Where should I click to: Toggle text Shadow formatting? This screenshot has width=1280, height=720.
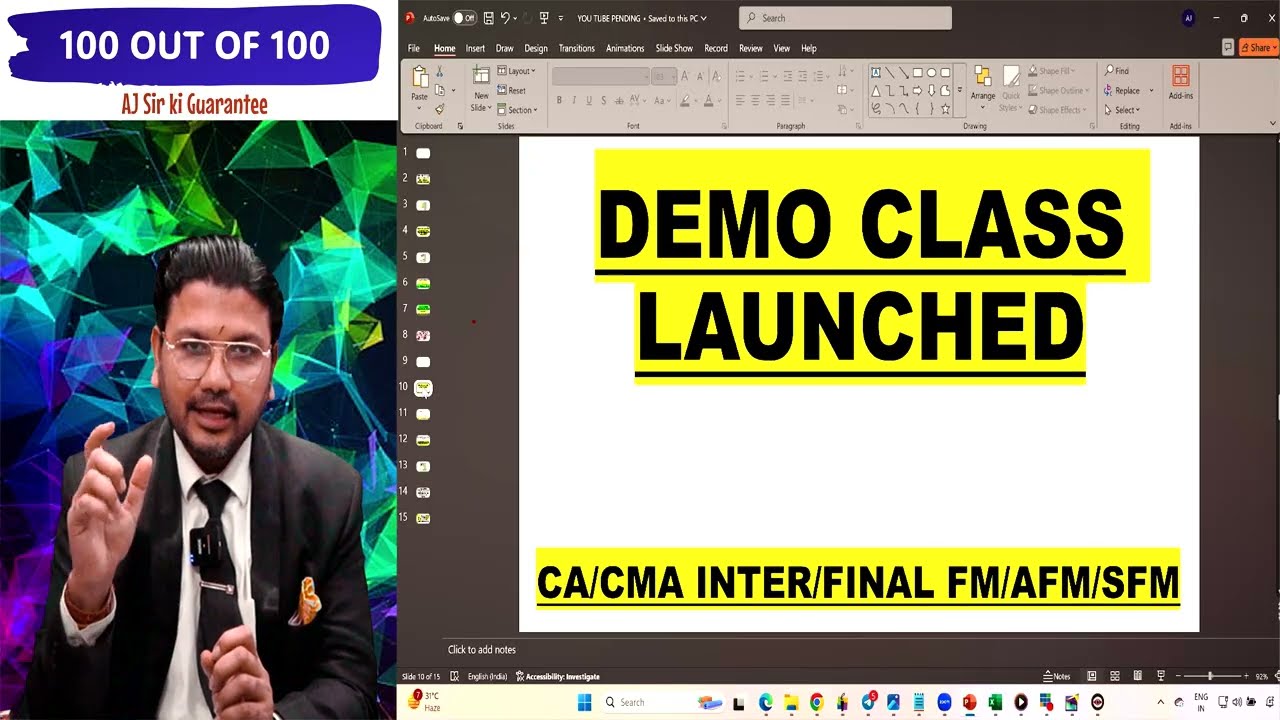(604, 100)
